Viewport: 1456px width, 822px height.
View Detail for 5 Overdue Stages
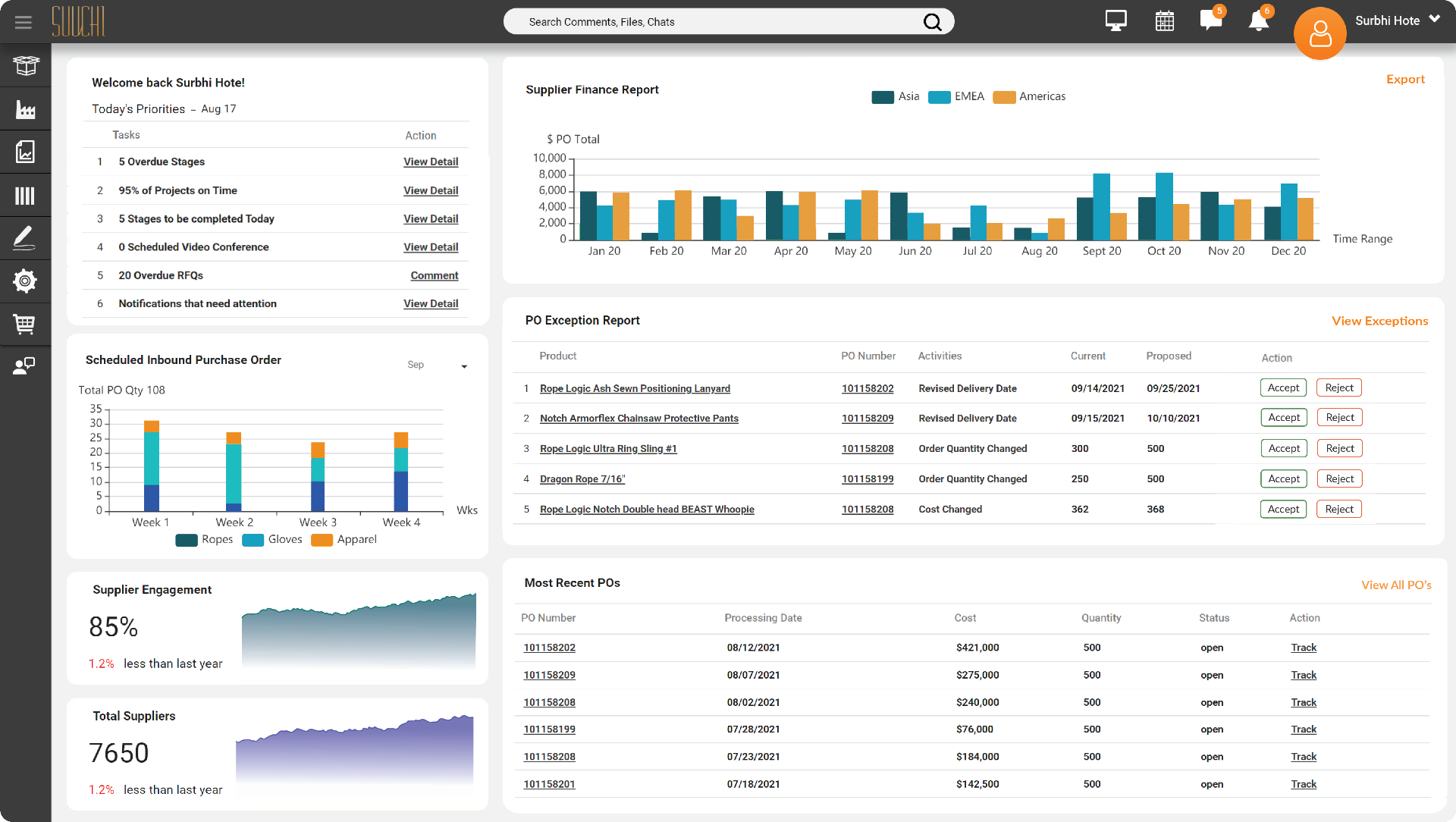pos(431,162)
